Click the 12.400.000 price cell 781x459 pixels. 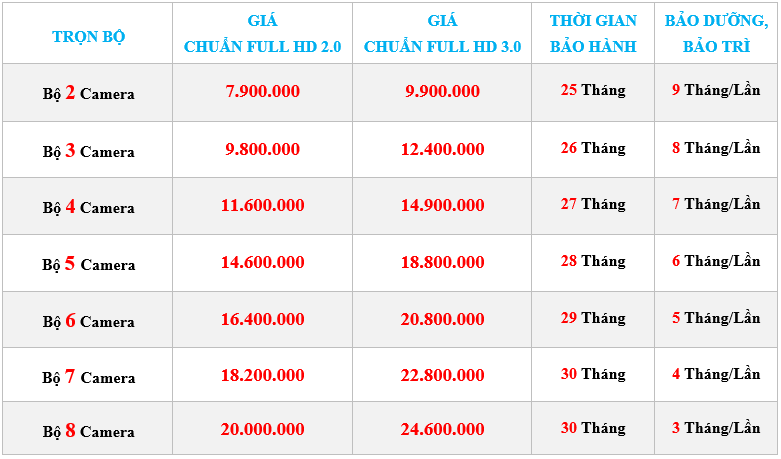(442, 149)
